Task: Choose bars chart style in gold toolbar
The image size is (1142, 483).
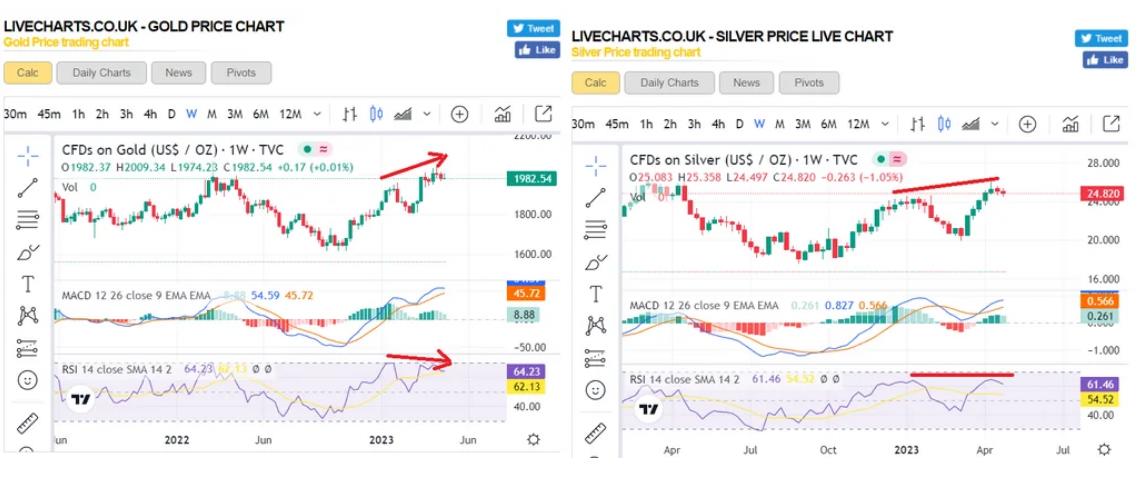Action: 350,114
